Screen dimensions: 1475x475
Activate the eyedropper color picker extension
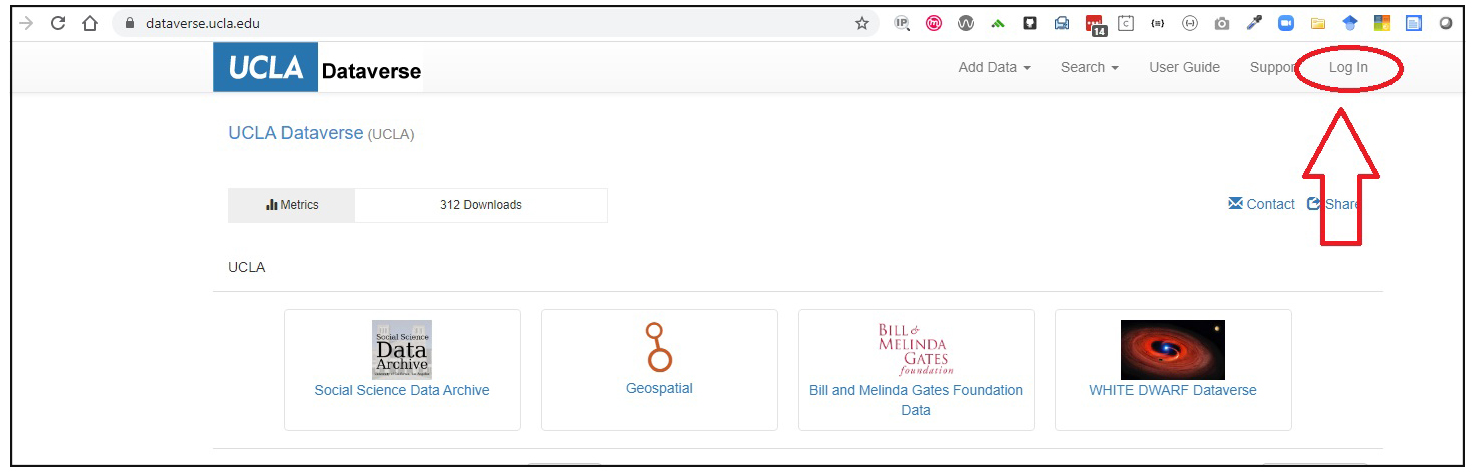point(1254,23)
